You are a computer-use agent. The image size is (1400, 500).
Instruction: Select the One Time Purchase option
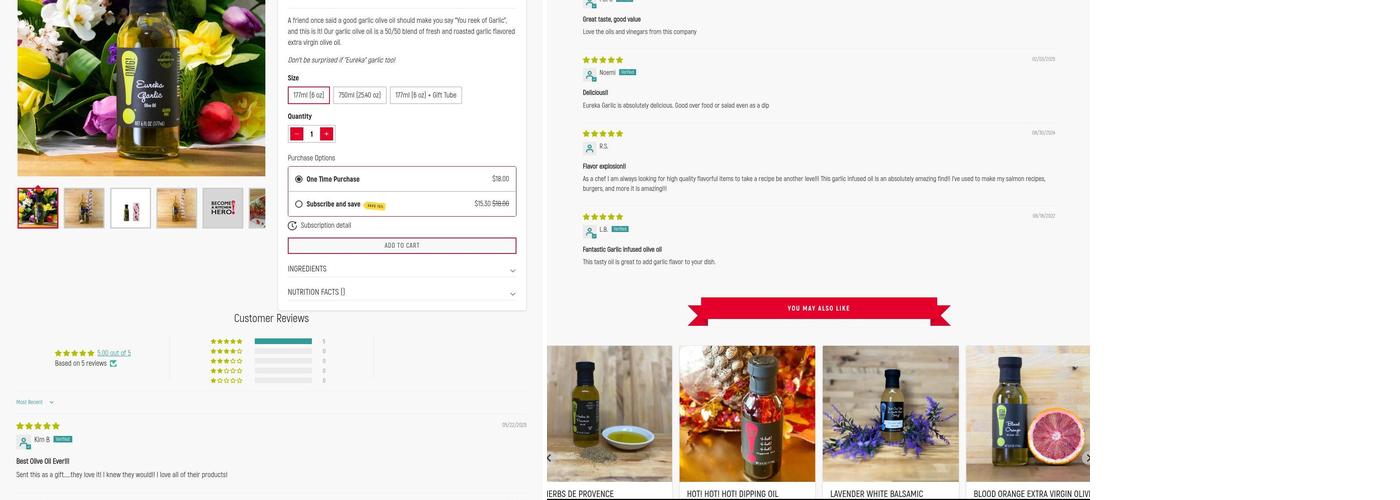(x=299, y=179)
